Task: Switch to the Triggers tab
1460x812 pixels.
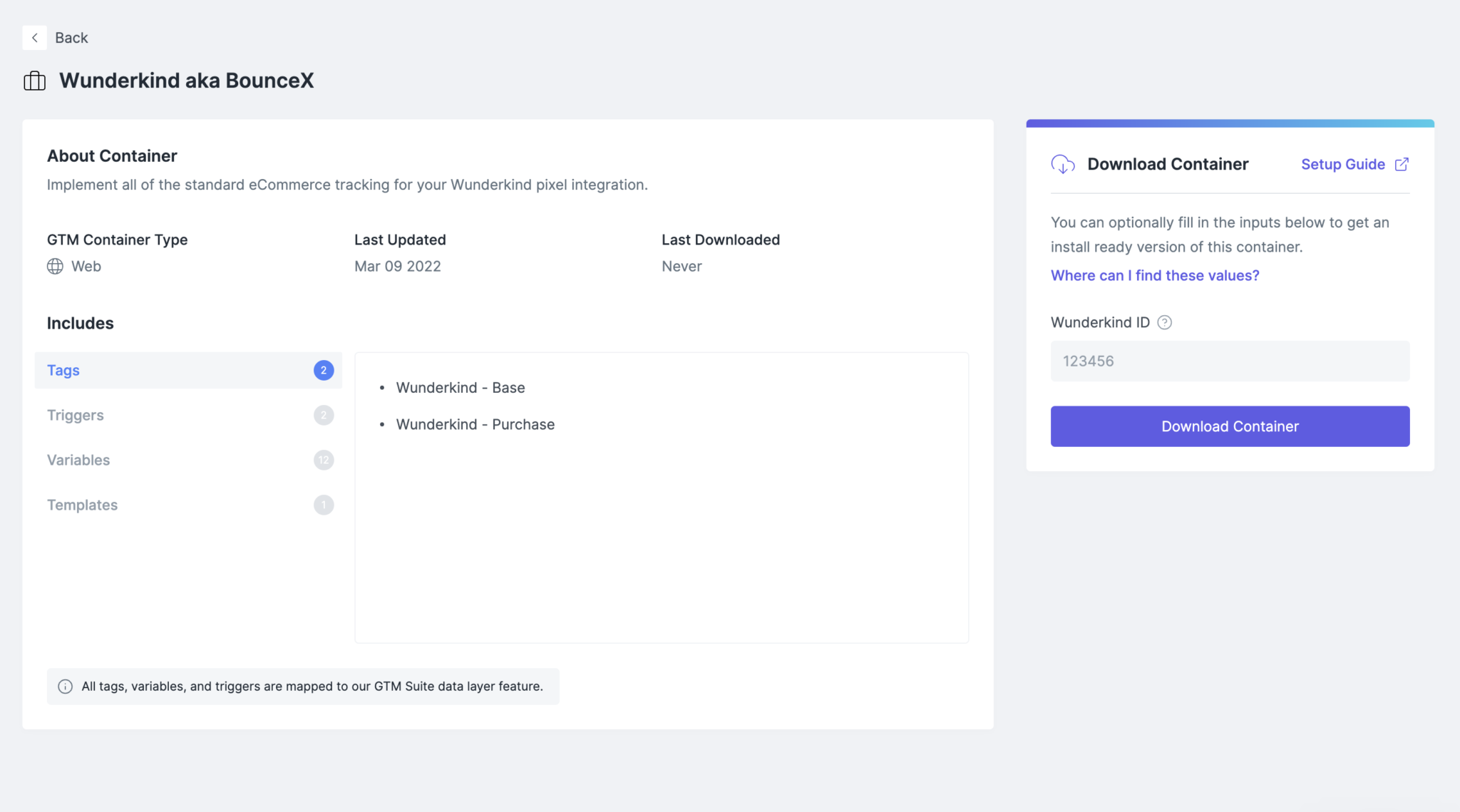Action: (x=76, y=416)
